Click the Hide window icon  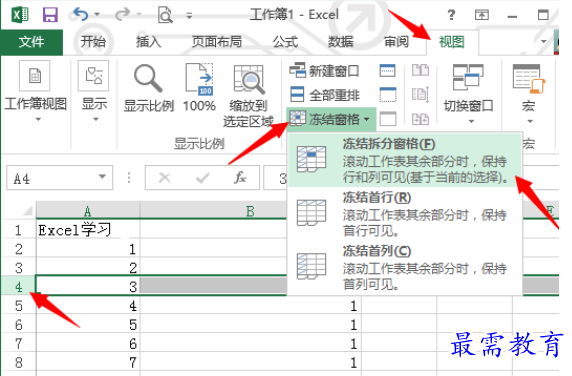point(387,94)
